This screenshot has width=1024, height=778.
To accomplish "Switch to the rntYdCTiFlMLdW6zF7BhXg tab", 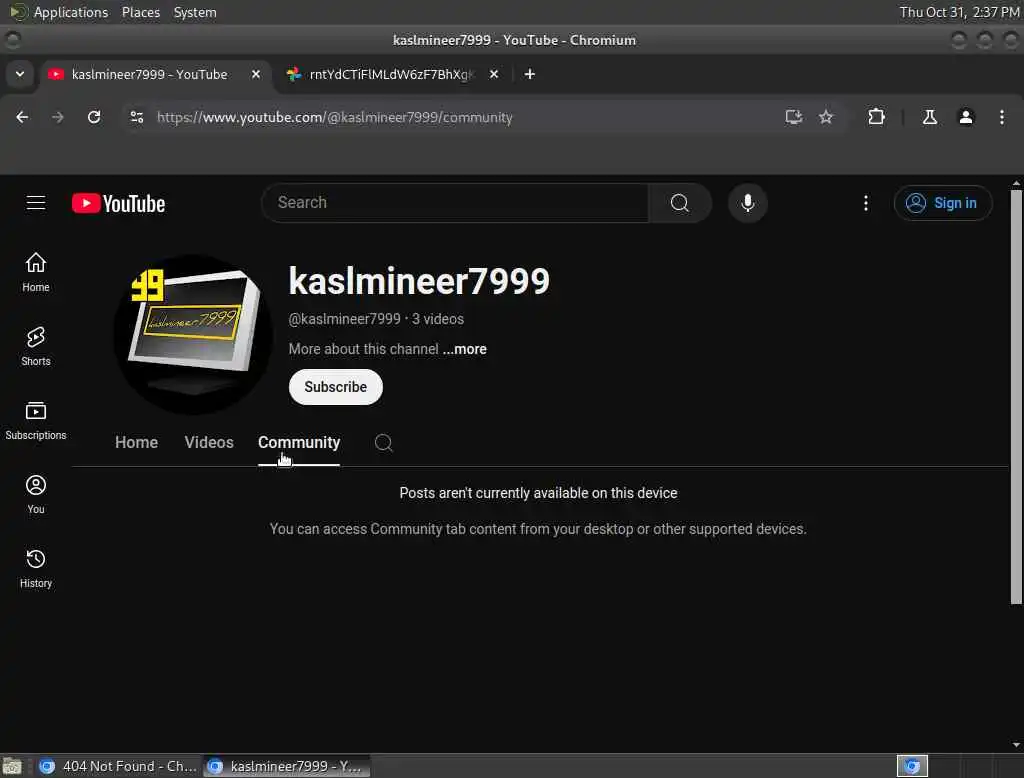I will [392, 74].
